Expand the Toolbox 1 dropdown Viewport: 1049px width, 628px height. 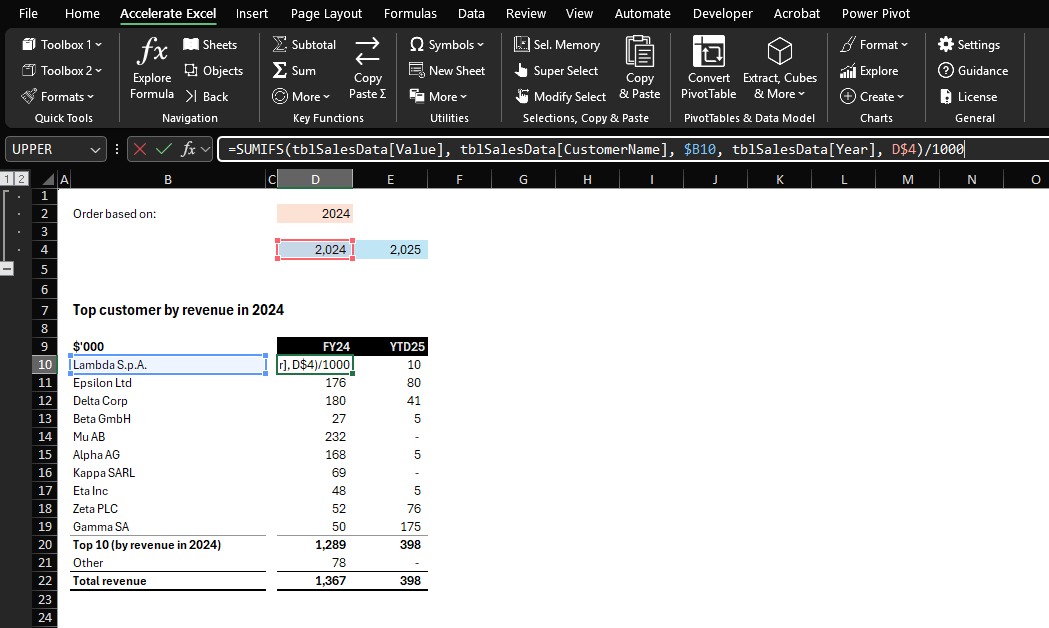[62, 44]
